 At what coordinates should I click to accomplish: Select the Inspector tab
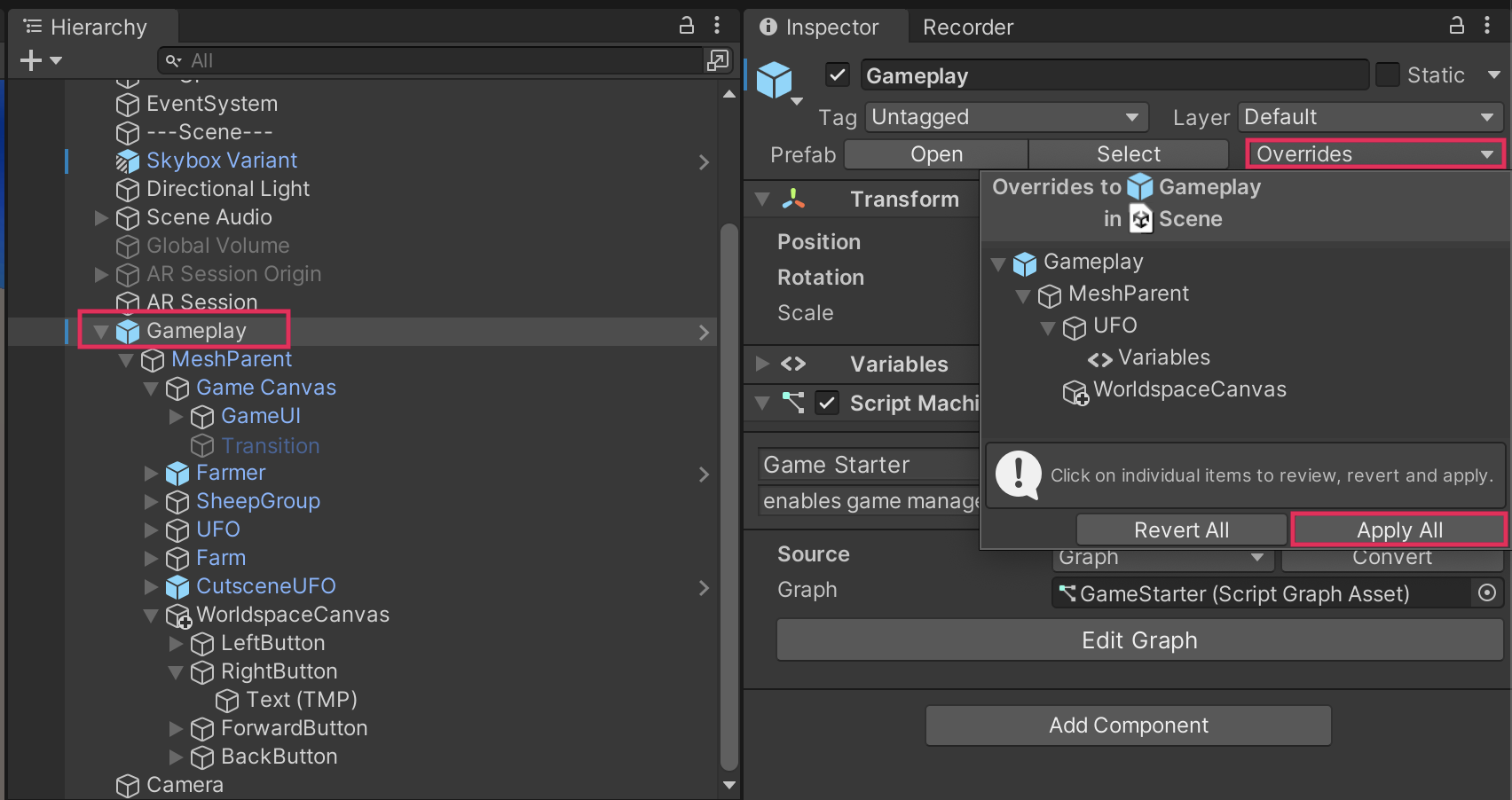pos(821,27)
